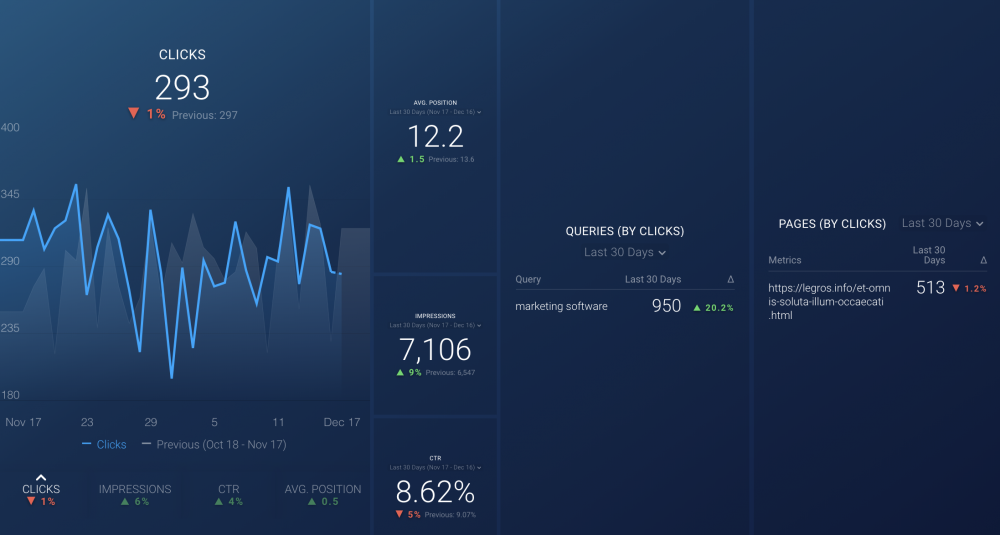Select the Avg. Position metric tab
This screenshot has height=535, width=1000.
point(322,490)
